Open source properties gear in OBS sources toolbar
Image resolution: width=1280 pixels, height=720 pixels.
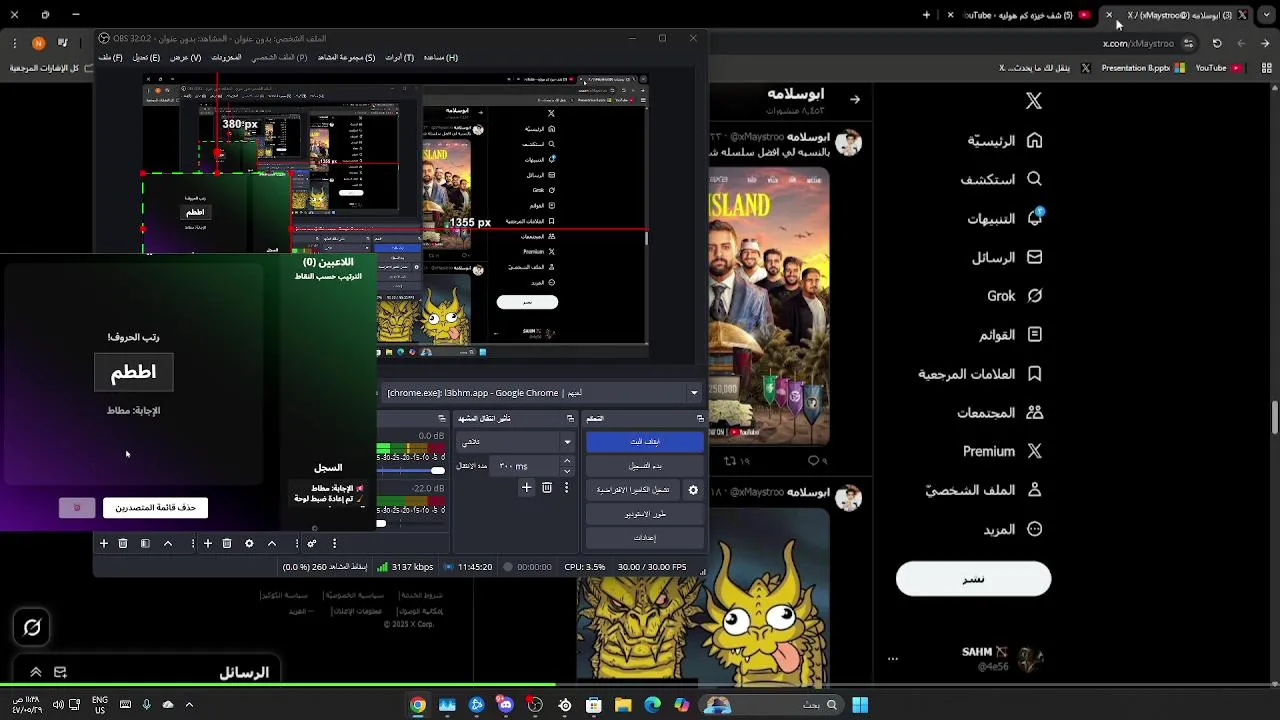point(249,544)
